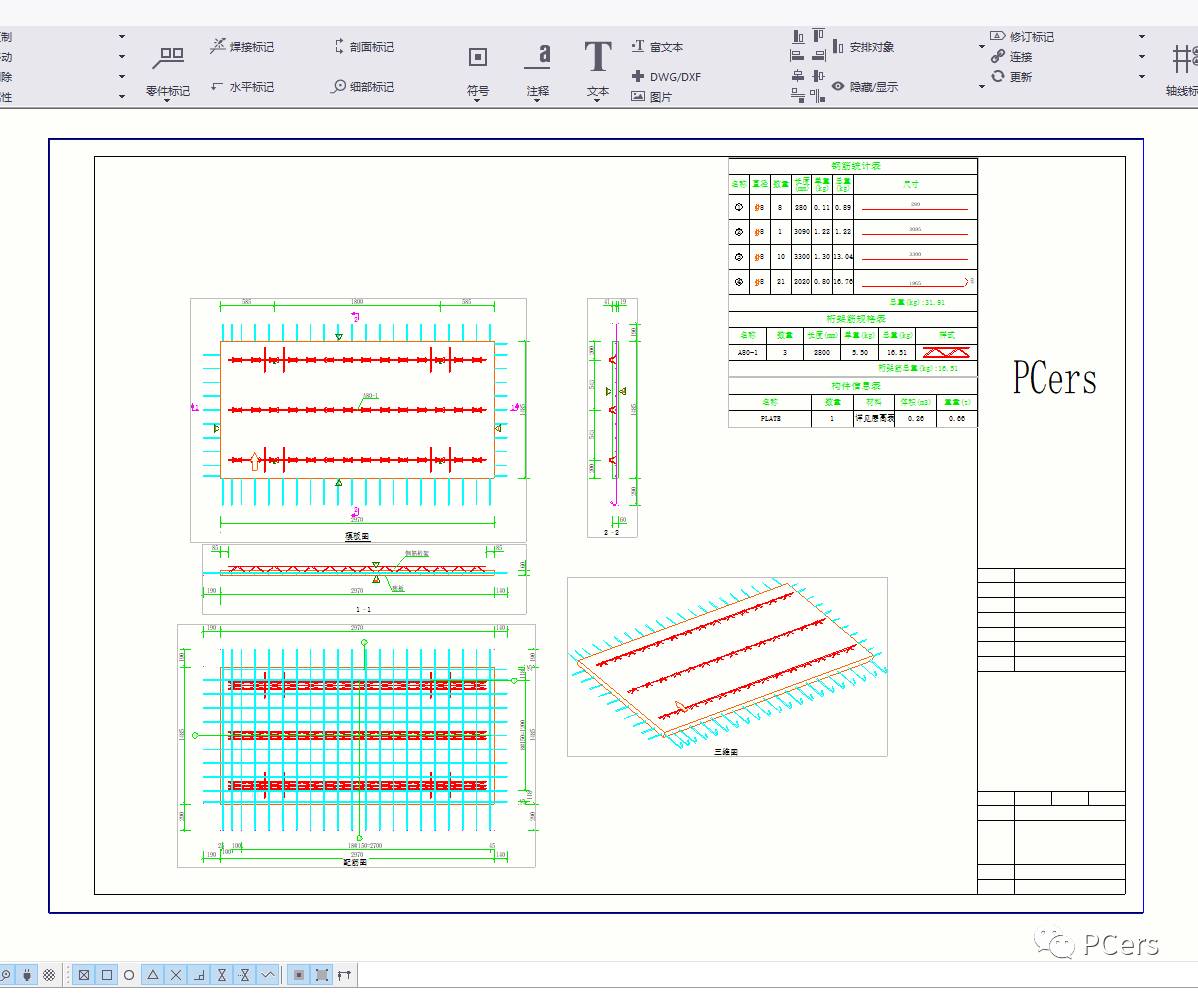This screenshot has height=993, width=1198.
Task: Select the 零件标记 part mark tool
Action: click(x=167, y=58)
